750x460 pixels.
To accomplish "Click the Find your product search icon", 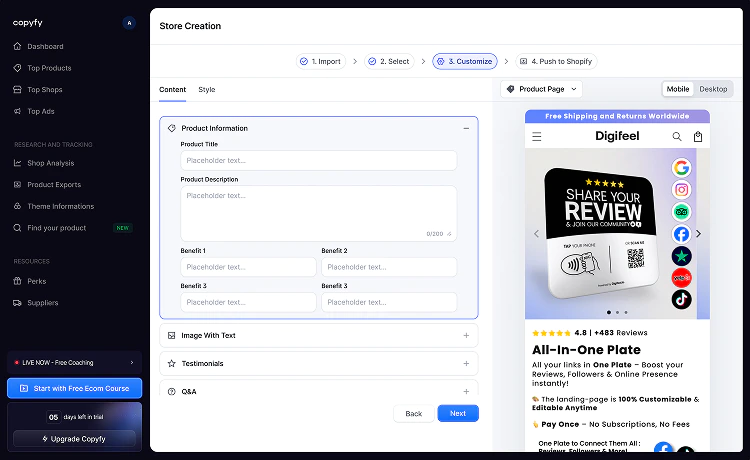I will tap(17, 228).
